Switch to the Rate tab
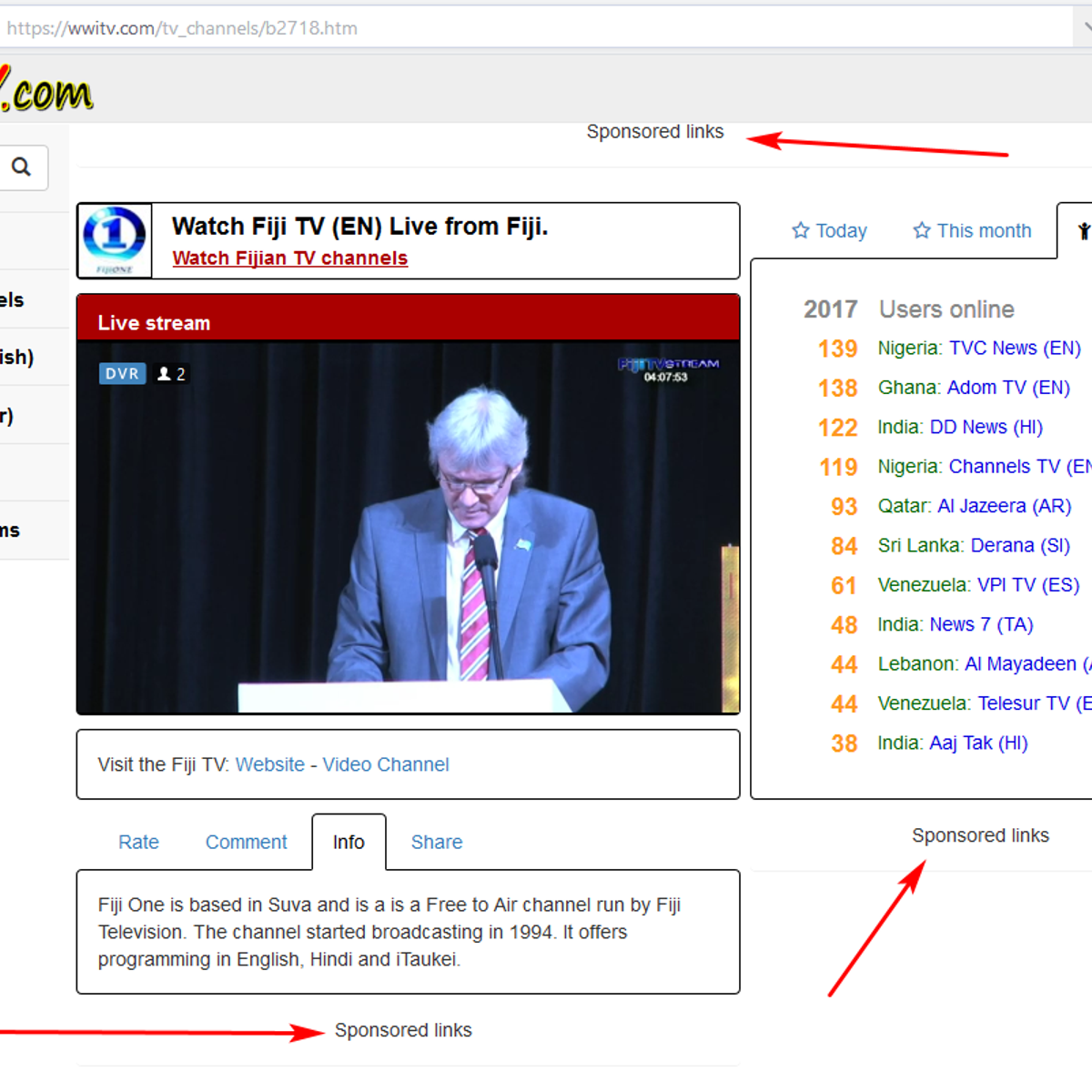The width and height of the screenshot is (1092, 1092). pos(138,843)
